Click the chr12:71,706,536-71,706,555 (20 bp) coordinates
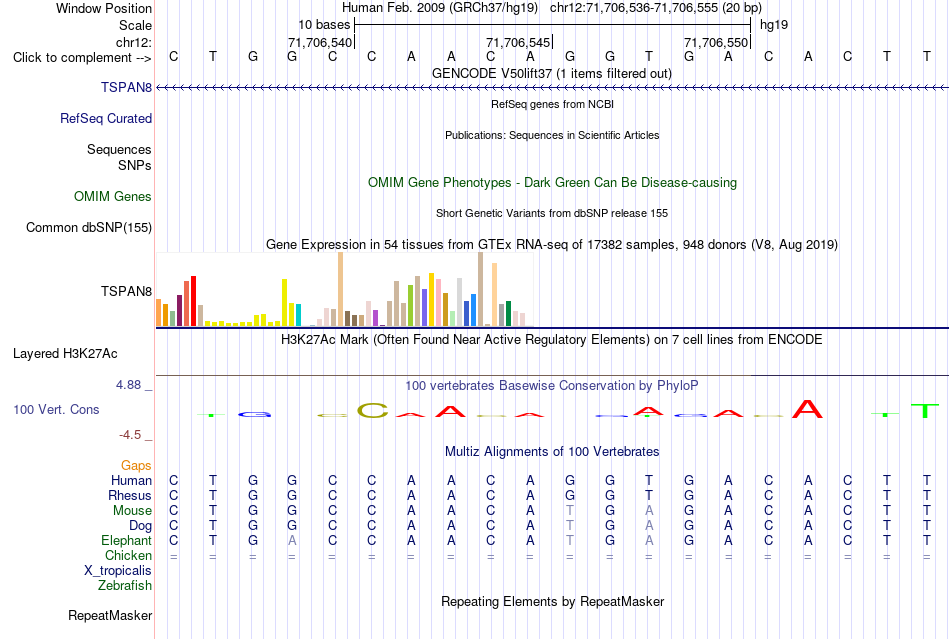 [656, 8]
